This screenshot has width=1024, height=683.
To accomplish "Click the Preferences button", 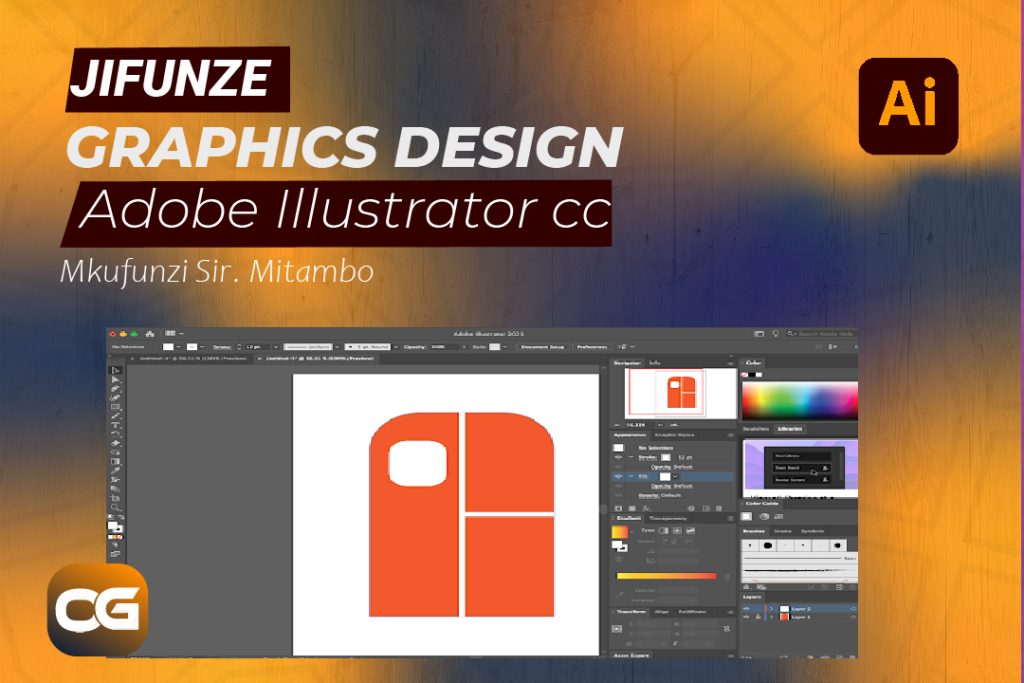I will coord(592,347).
